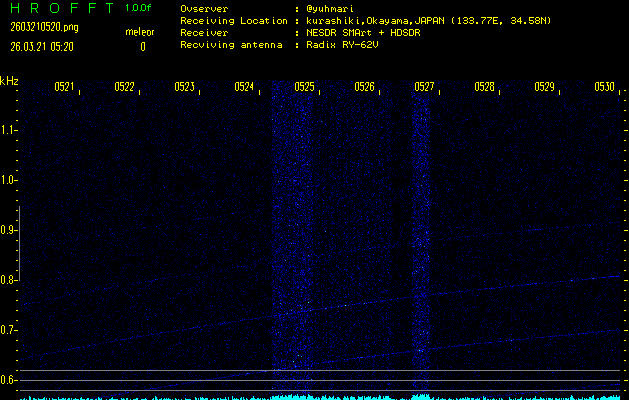
Task: Click the 0527 time marker
Action: (x=424, y=87)
